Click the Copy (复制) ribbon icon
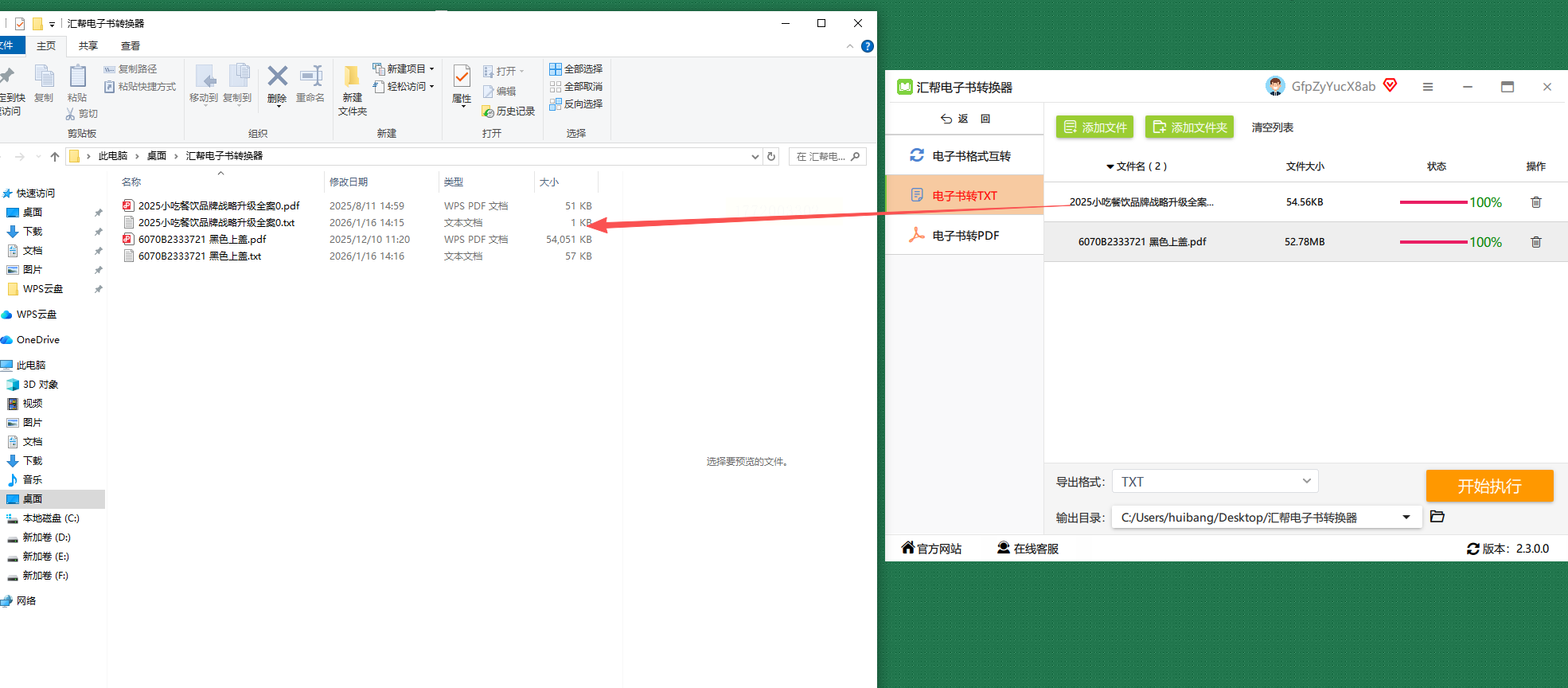 point(44,84)
